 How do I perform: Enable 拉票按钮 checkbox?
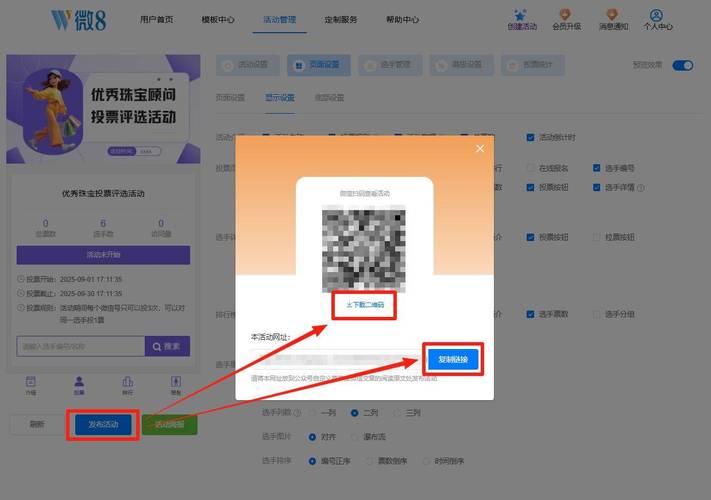point(597,237)
